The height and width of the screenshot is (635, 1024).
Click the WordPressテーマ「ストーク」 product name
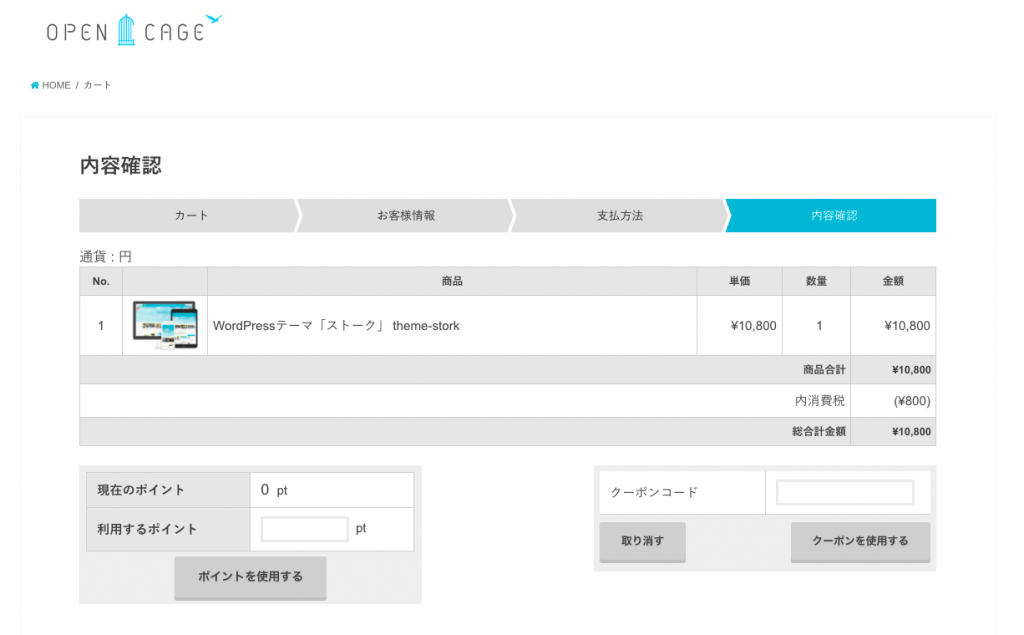pyautogui.click(x=336, y=326)
